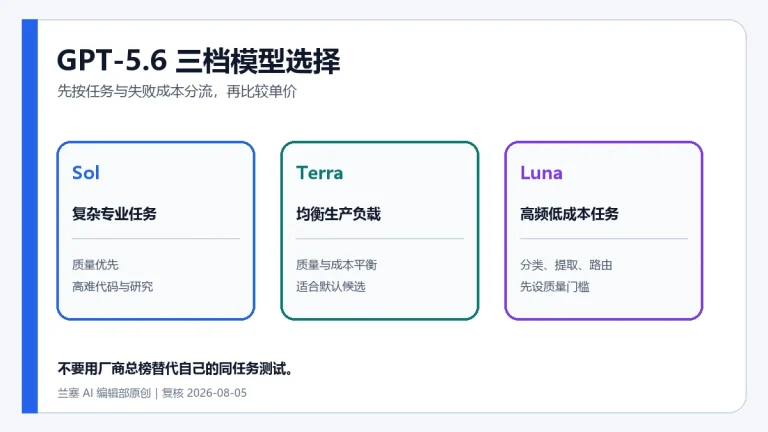Click 高频低成本任务 in the Luna card

click(x=569, y=214)
